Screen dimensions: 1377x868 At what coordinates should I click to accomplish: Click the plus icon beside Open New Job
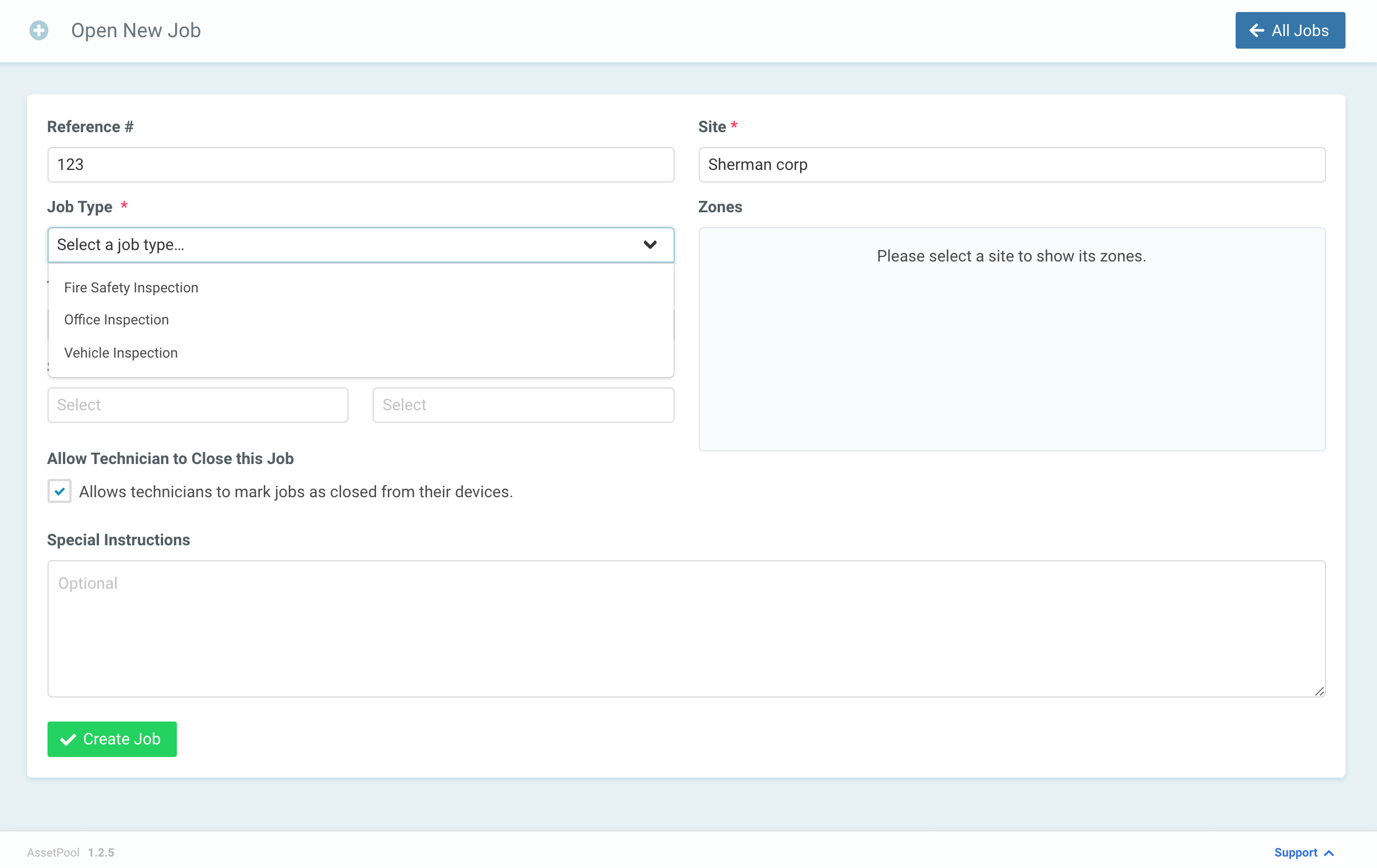(38, 30)
